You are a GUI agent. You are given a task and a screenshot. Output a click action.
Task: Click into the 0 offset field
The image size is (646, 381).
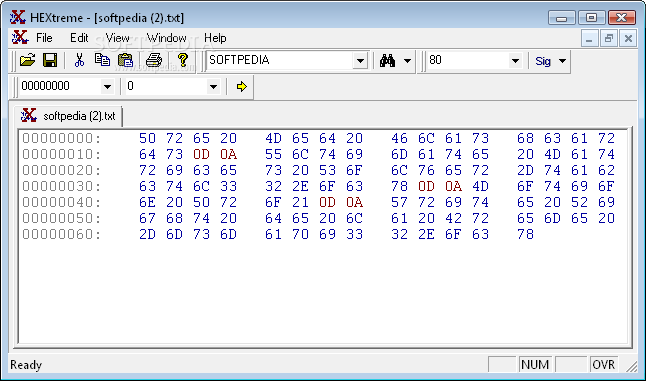166,86
